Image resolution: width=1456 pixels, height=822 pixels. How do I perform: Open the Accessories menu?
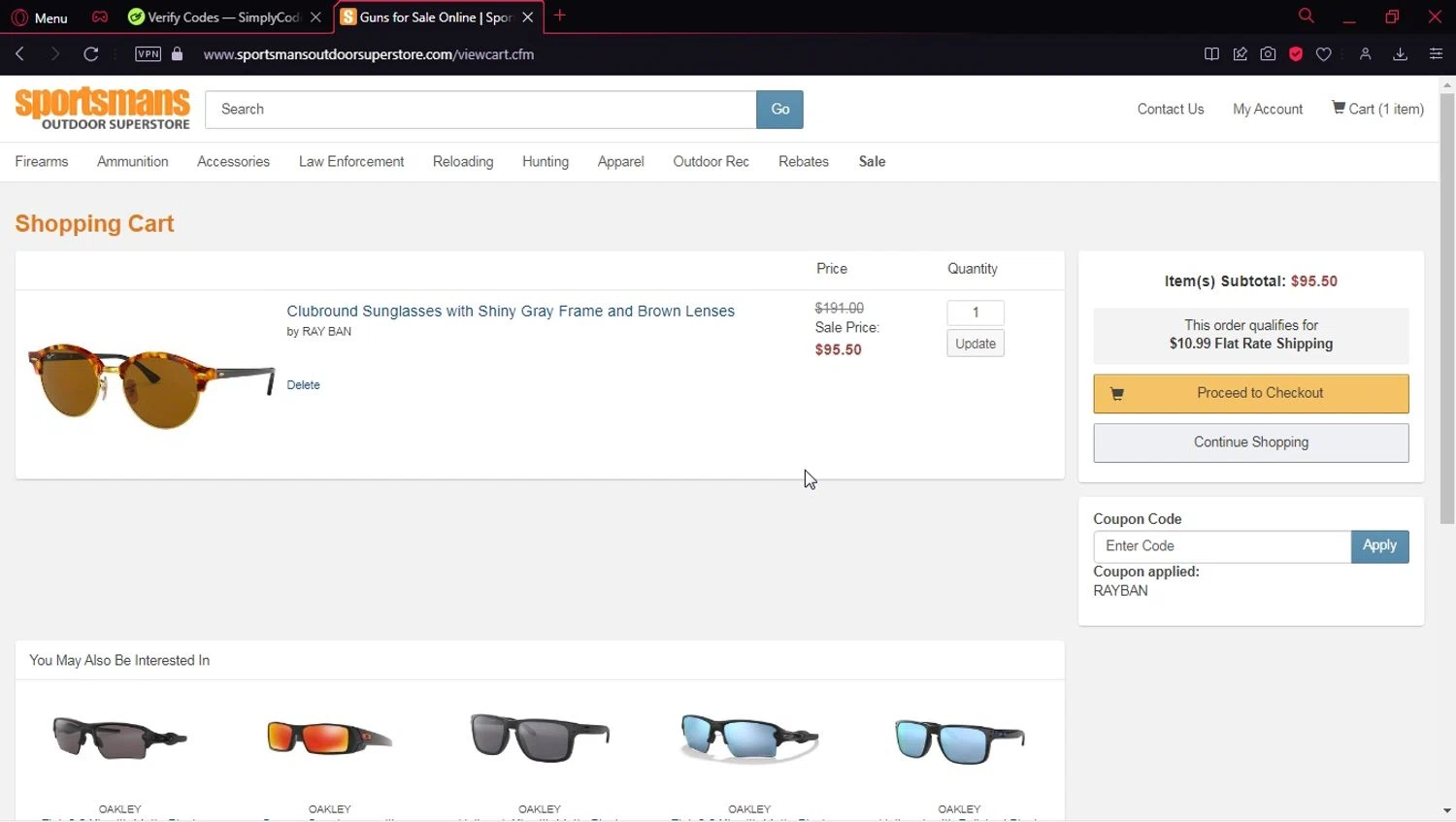coord(233,161)
